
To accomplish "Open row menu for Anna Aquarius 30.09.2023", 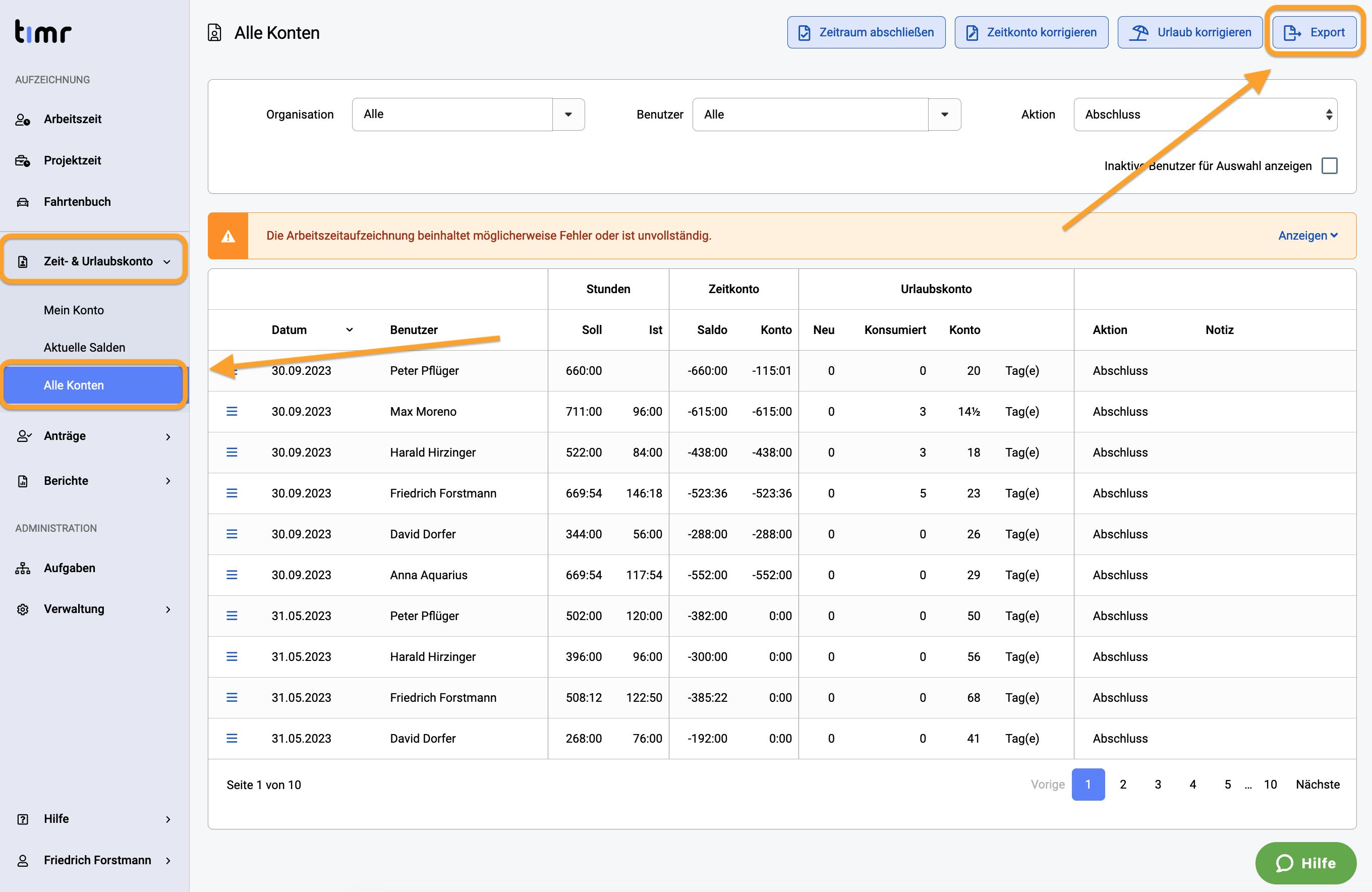I will [232, 575].
